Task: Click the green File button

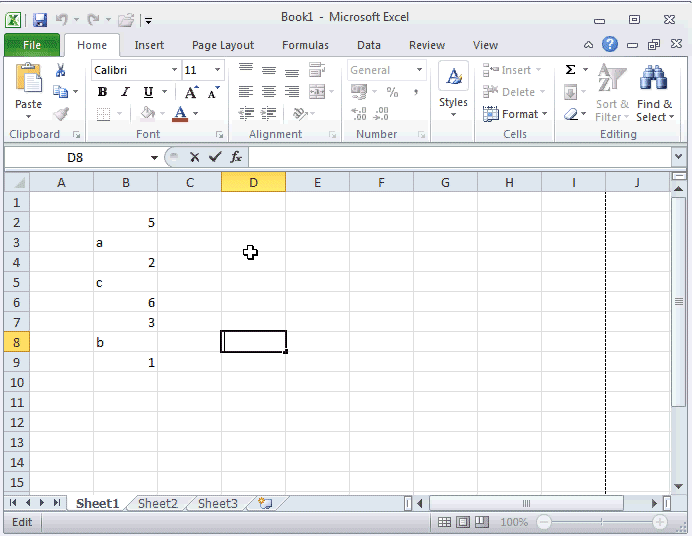Action: tap(31, 45)
